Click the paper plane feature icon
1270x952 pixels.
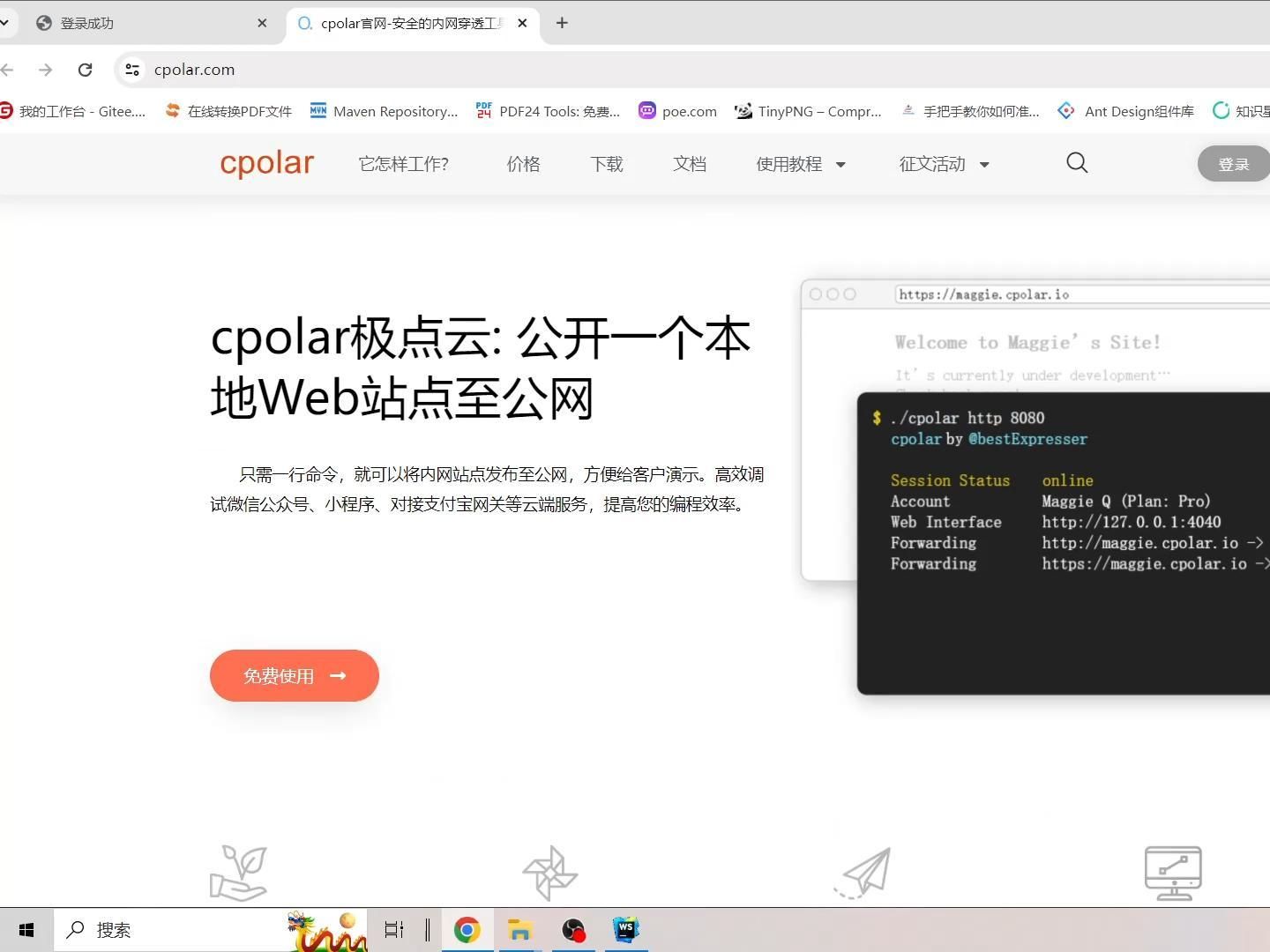[x=863, y=873]
